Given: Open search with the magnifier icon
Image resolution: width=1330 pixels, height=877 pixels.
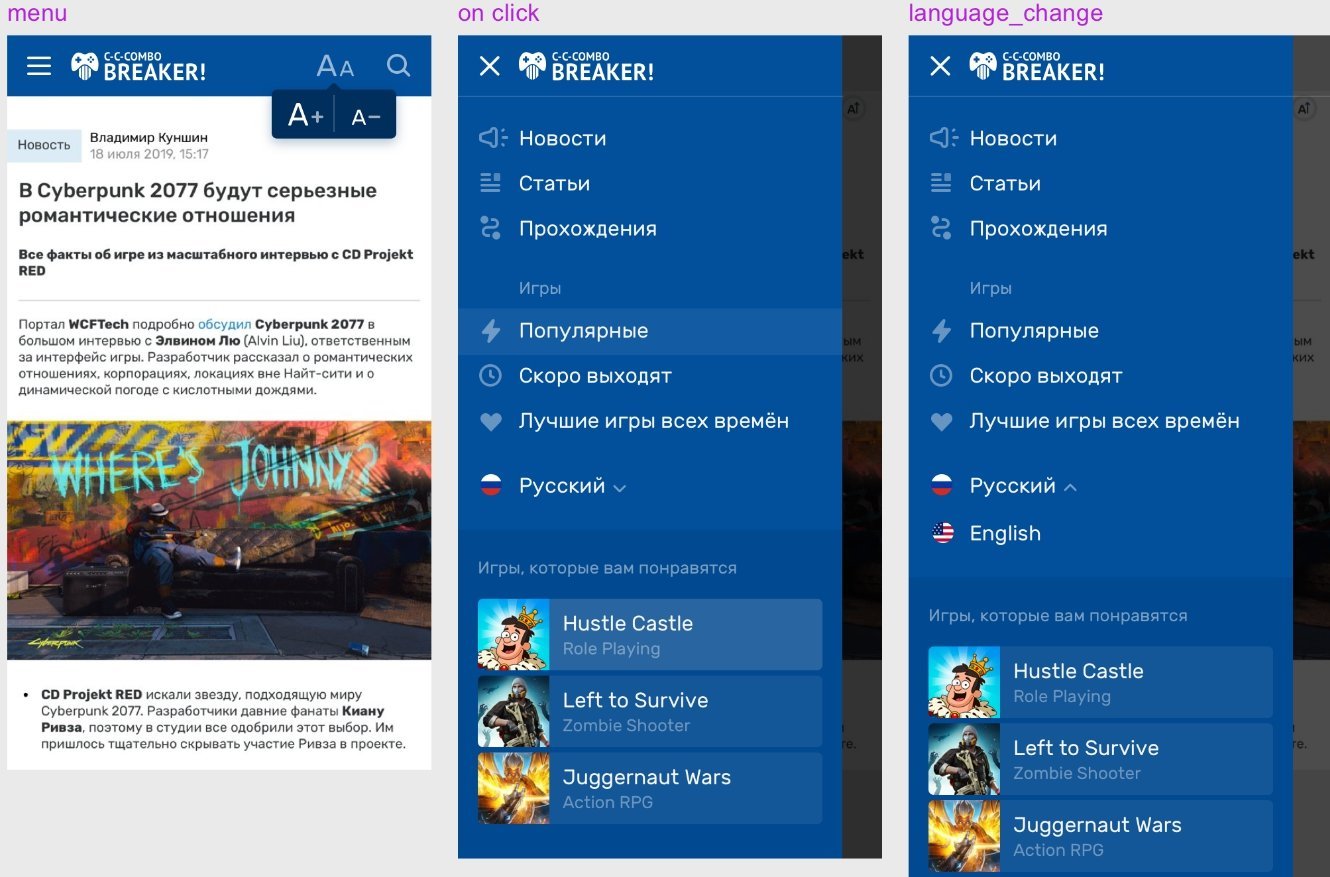Looking at the screenshot, I should [398, 66].
